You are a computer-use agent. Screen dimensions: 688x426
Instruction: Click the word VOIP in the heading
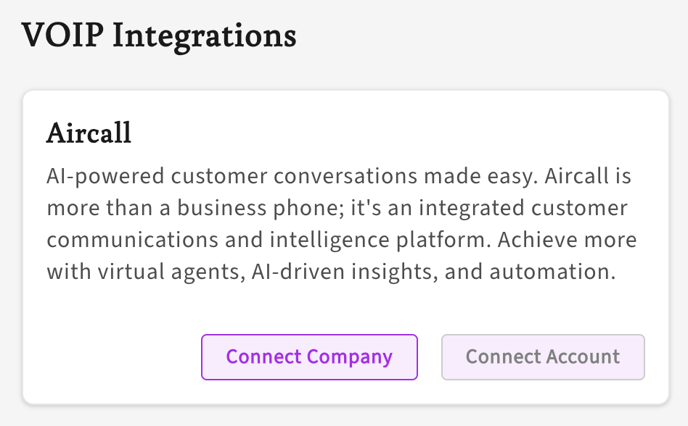tap(61, 36)
